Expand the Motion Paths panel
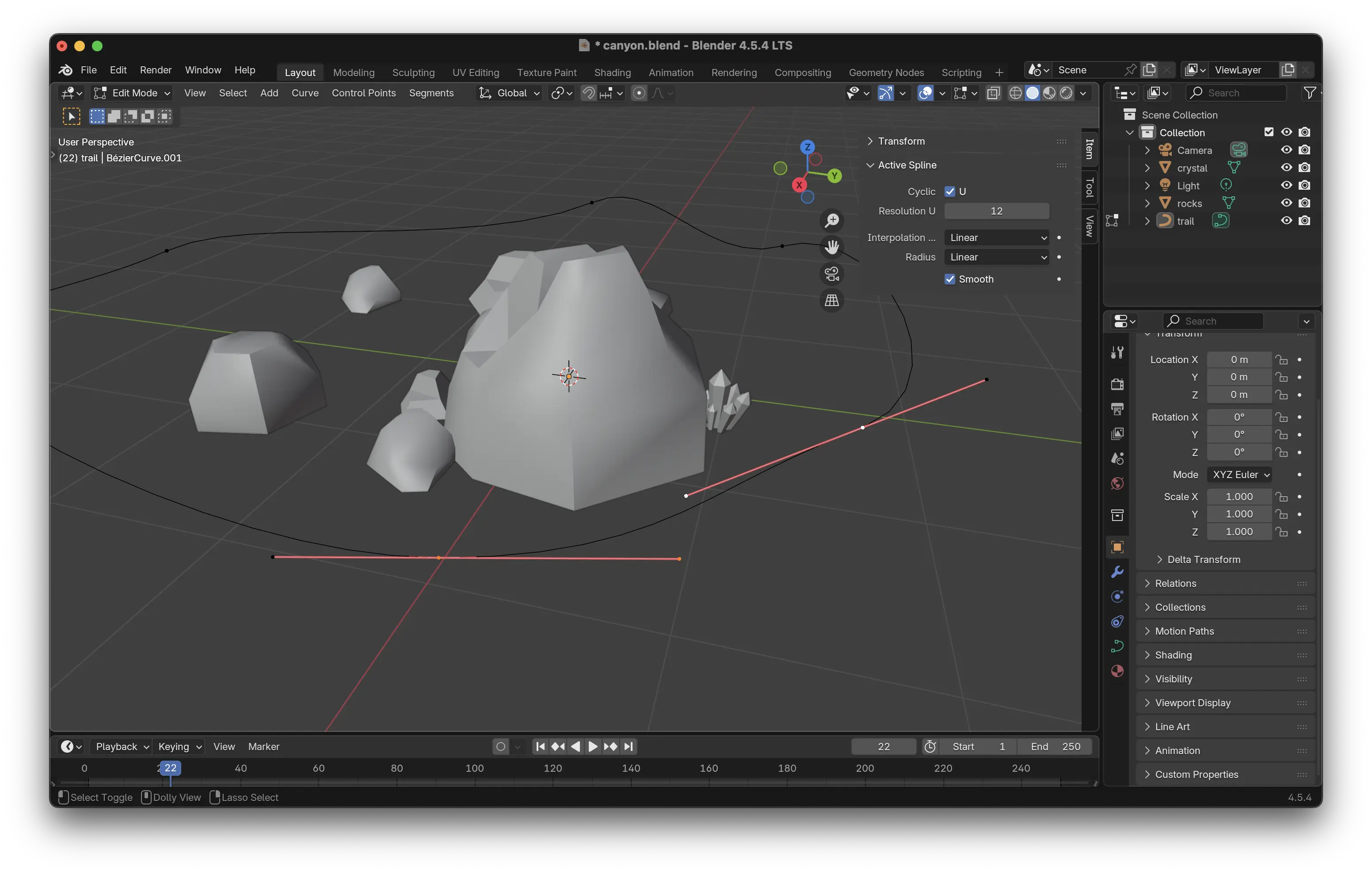 pos(1184,631)
